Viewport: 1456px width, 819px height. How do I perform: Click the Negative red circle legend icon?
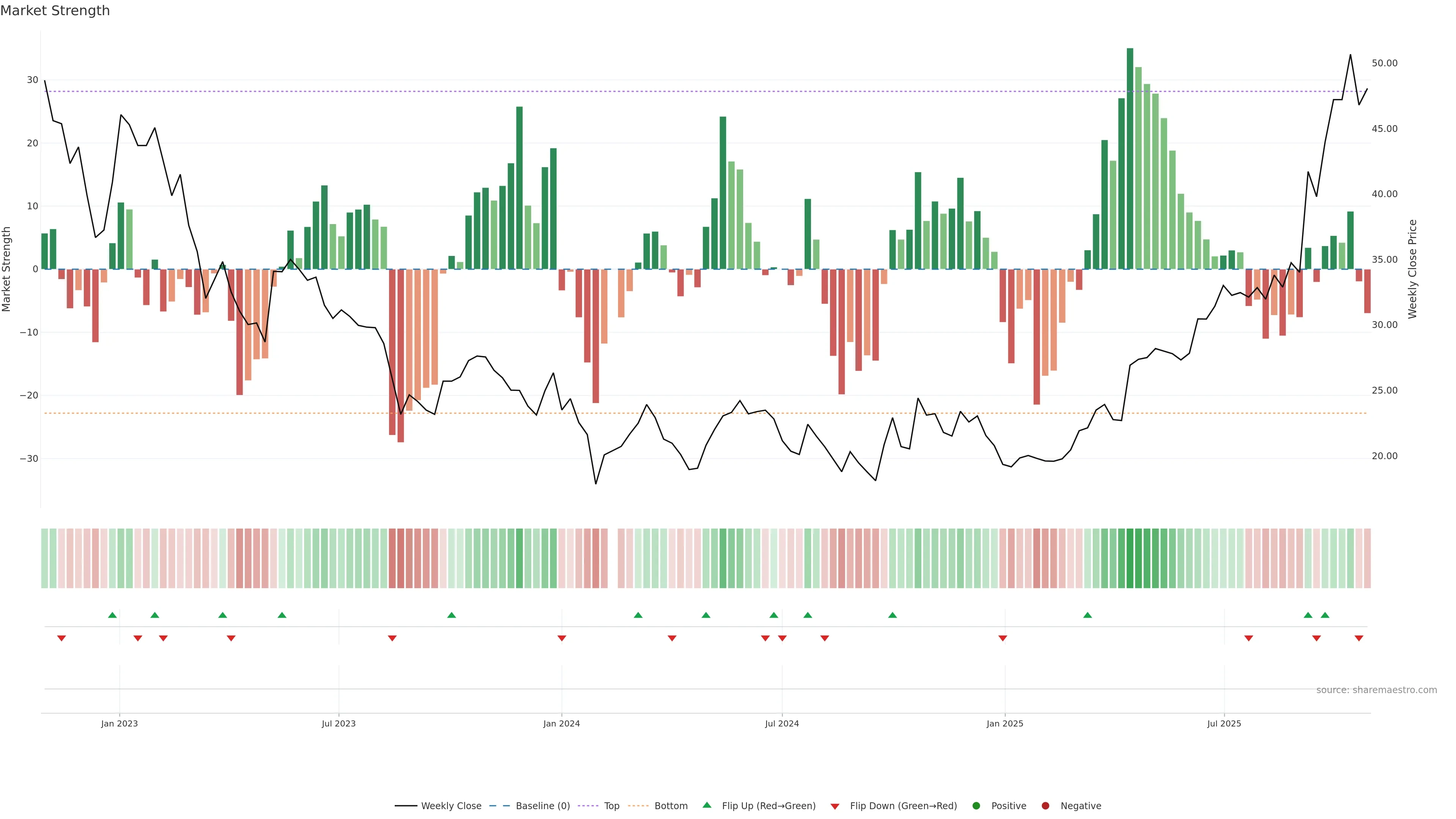coord(1045,806)
